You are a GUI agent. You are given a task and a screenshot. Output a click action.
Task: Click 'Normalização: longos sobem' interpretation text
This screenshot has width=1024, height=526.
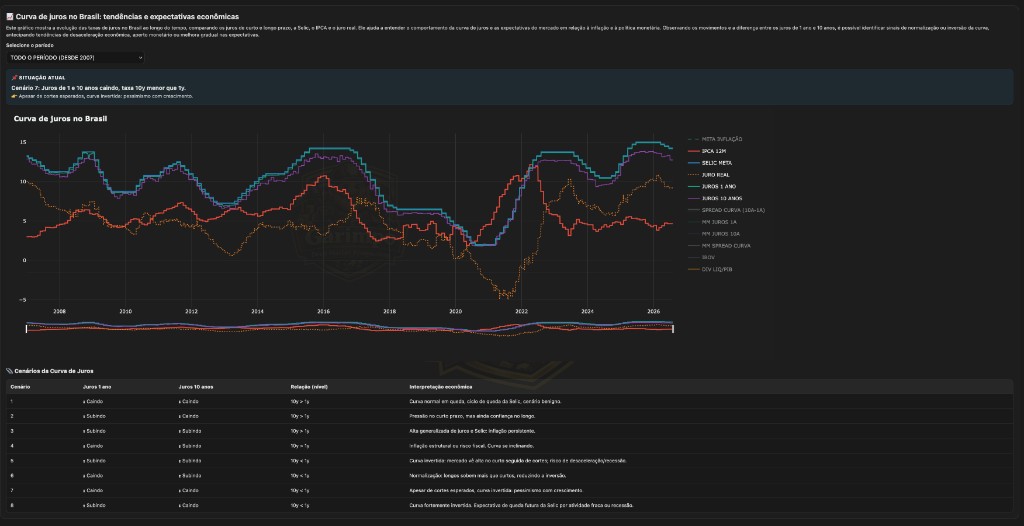[x=487, y=476]
